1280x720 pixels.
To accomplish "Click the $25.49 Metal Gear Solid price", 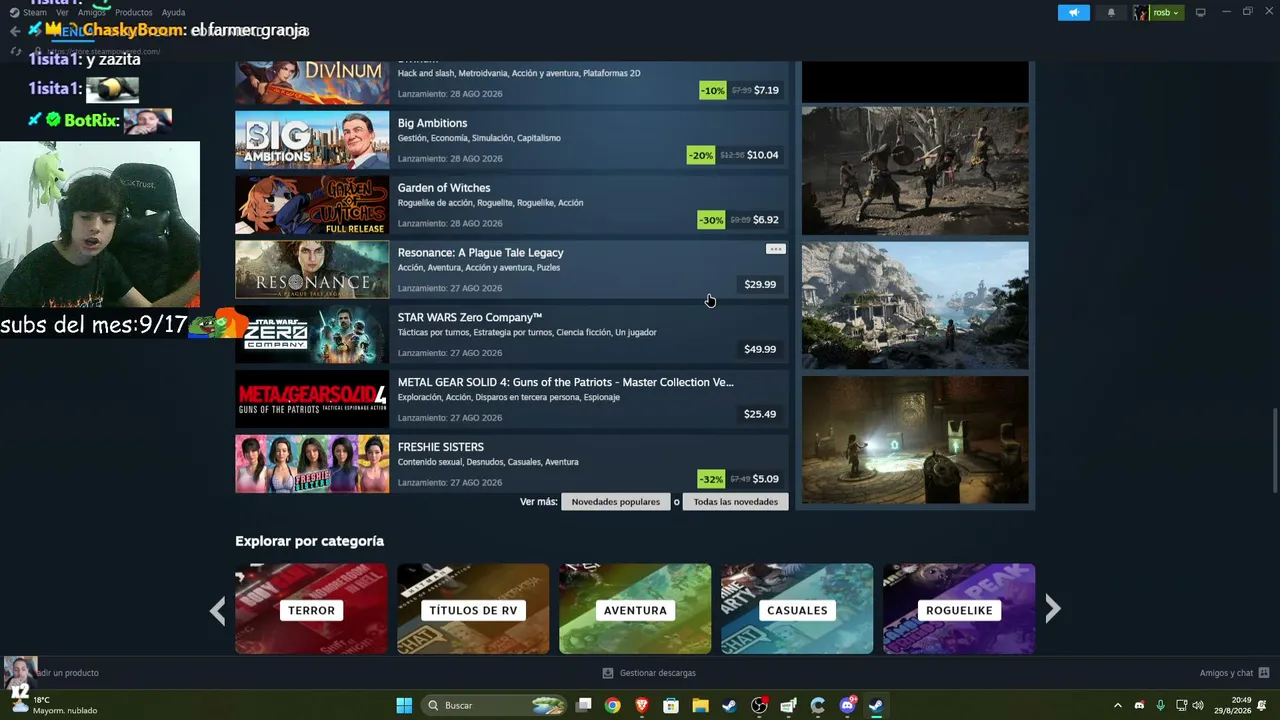I will click(x=760, y=414).
